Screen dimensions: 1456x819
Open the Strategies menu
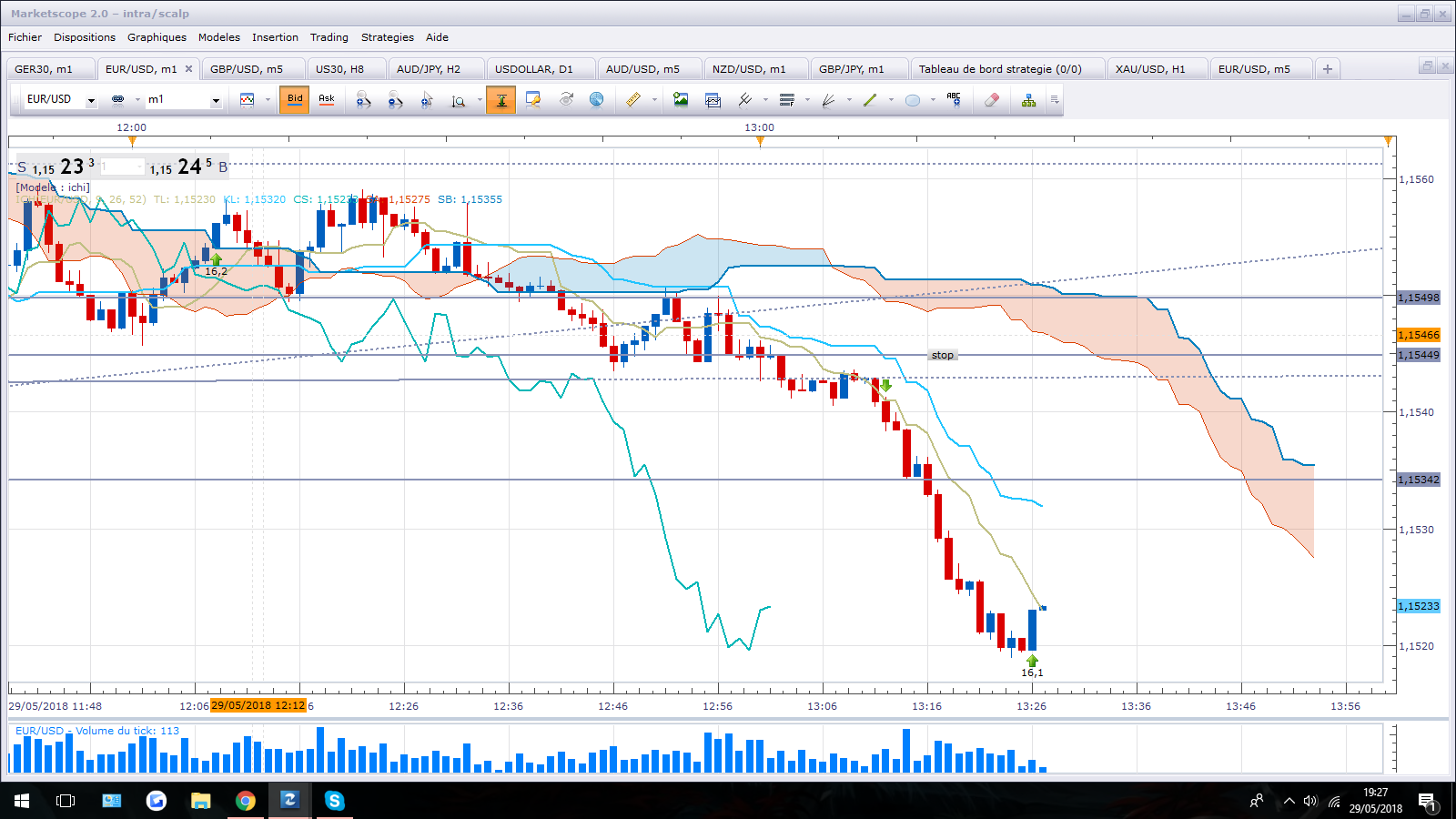pos(387,37)
